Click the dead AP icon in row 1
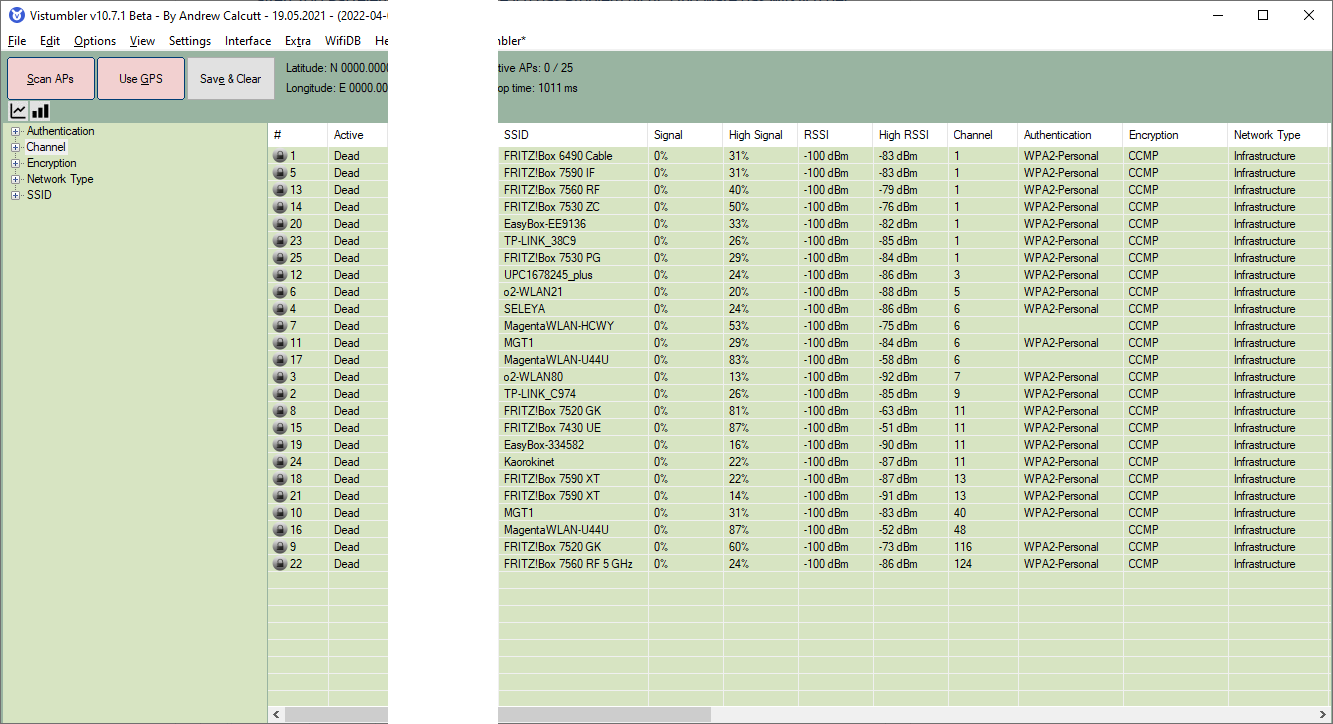Viewport: 1333px width, 724px height. point(280,156)
